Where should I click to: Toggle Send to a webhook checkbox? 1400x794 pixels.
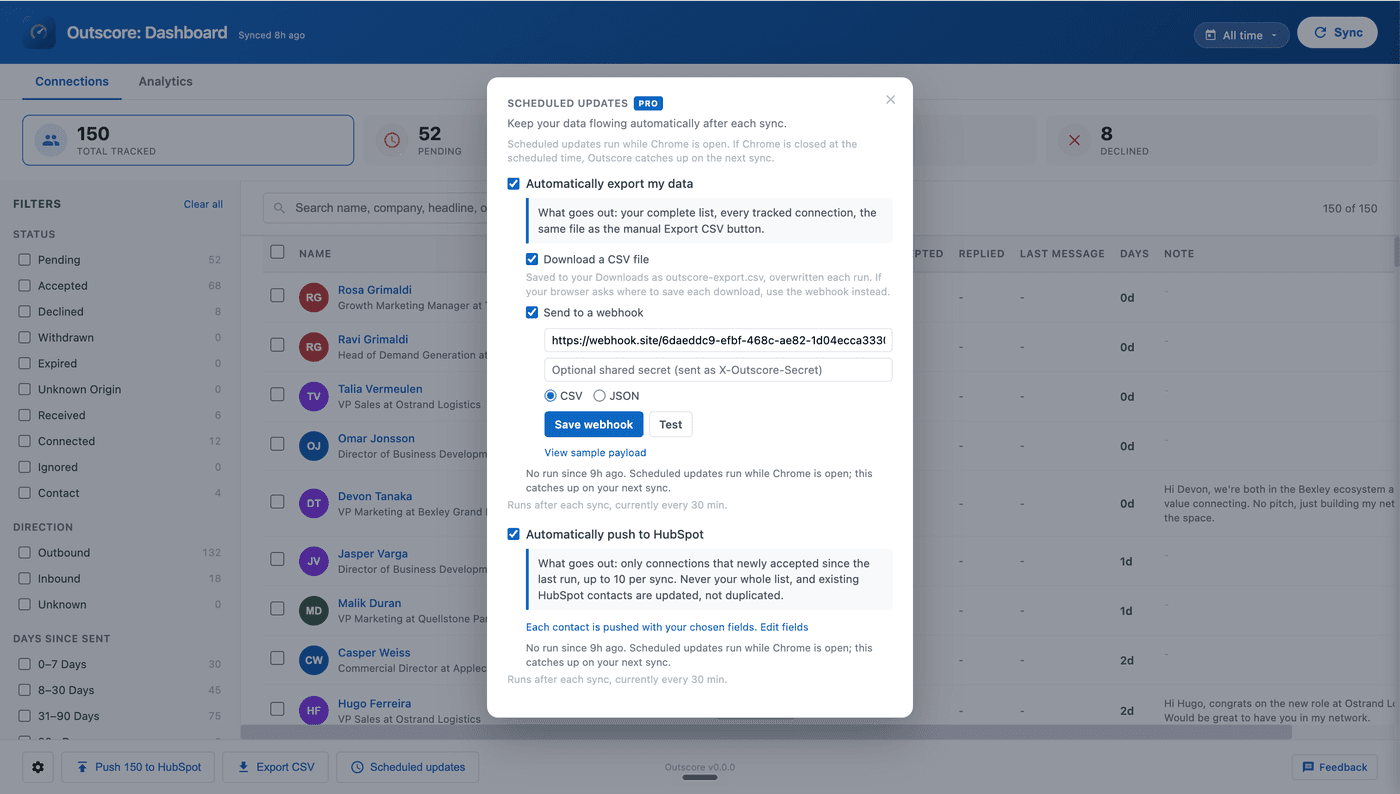532,313
